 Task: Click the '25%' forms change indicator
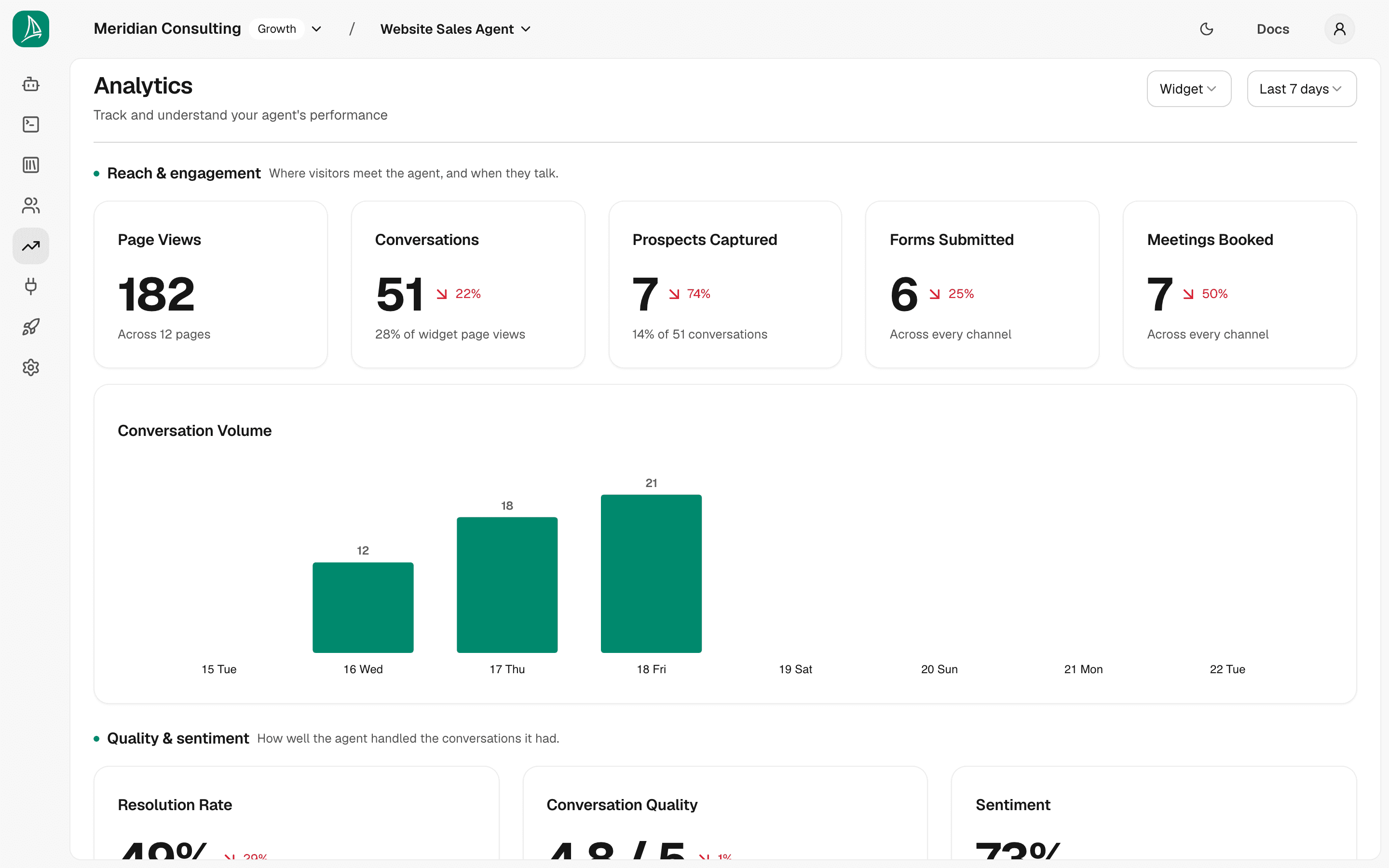coord(952,294)
